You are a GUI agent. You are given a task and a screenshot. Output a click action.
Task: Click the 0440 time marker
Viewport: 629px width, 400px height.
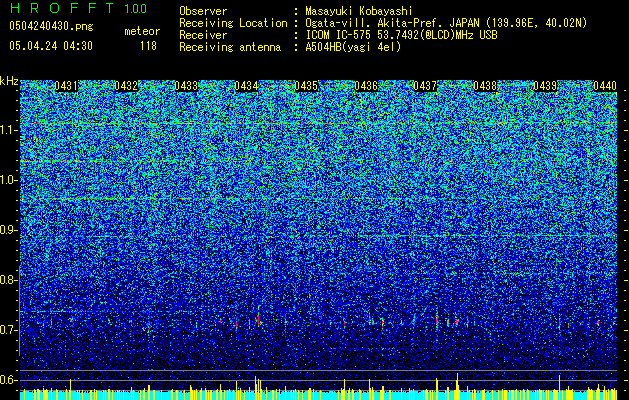605,86
